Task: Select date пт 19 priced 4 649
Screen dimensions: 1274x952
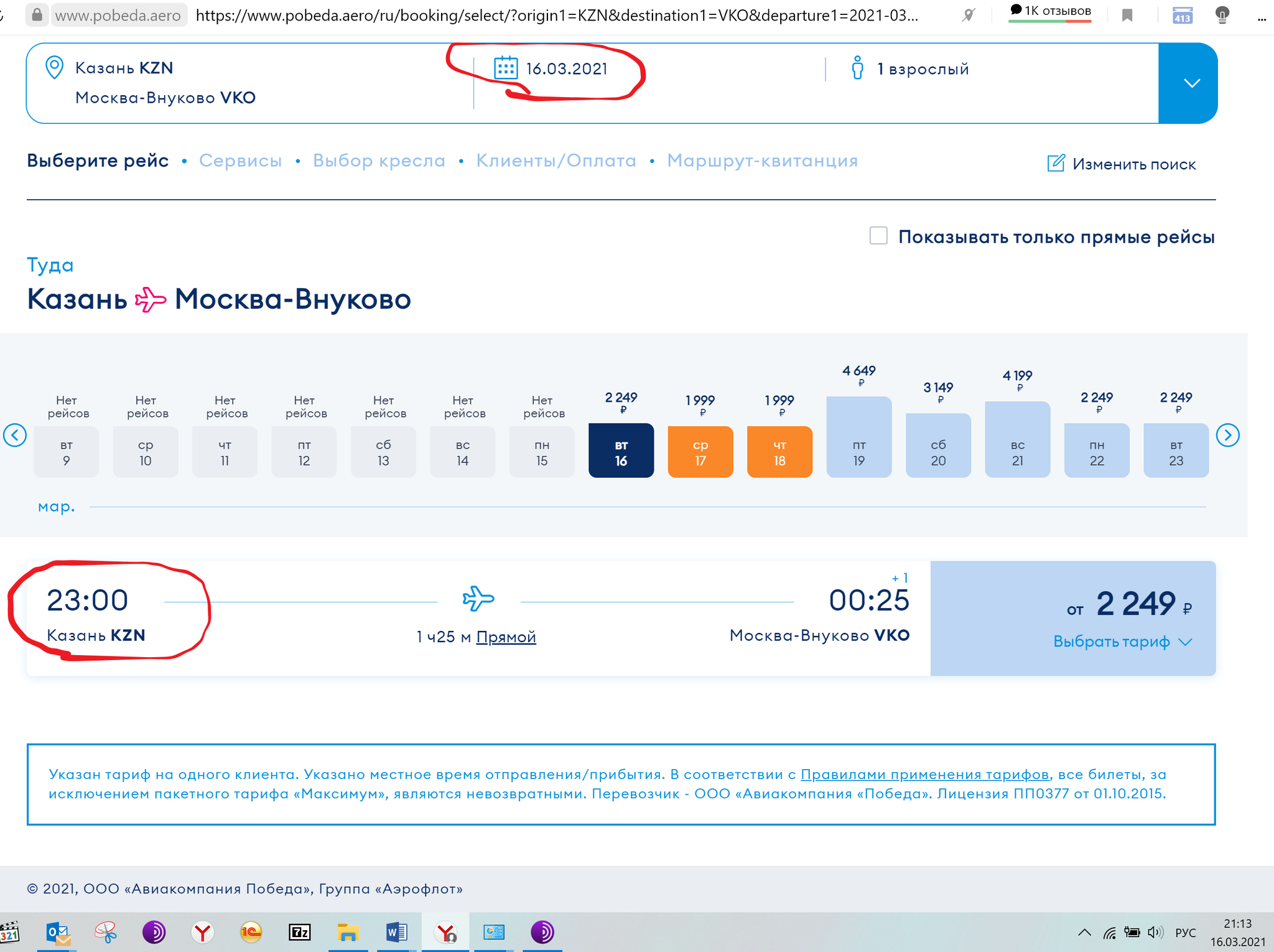Action: coord(859,437)
